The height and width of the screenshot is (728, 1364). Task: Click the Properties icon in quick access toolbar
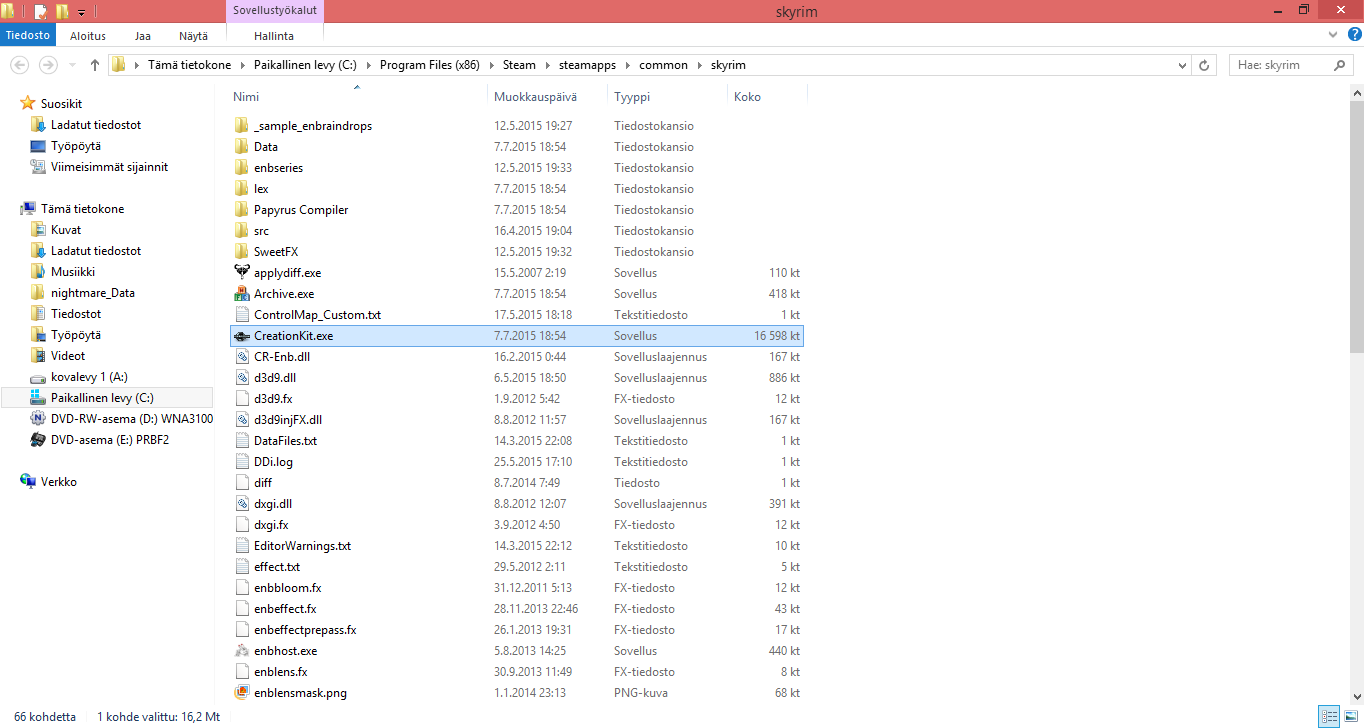[41, 12]
